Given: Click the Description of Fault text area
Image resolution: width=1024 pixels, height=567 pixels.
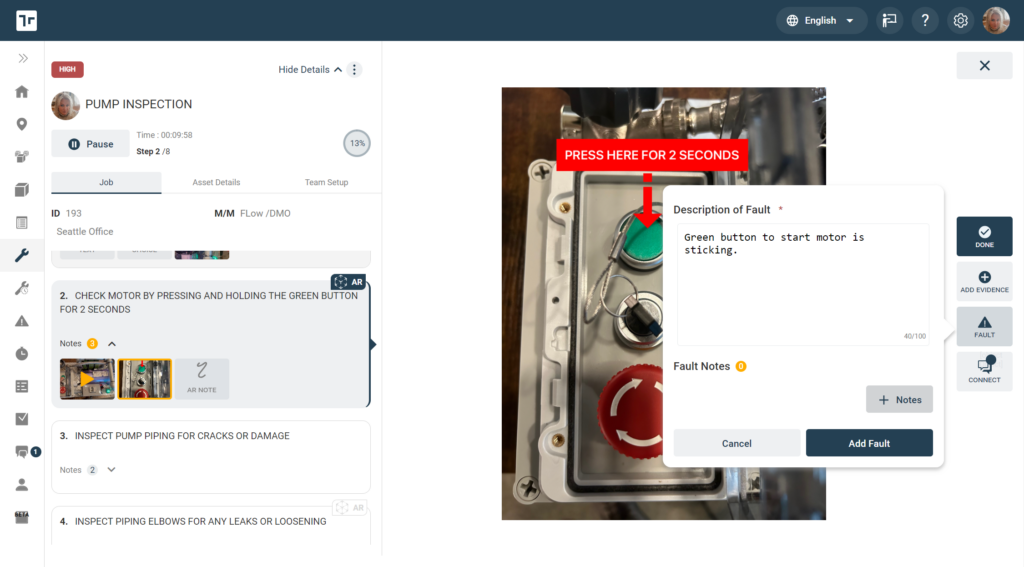Looking at the screenshot, I should [803, 284].
